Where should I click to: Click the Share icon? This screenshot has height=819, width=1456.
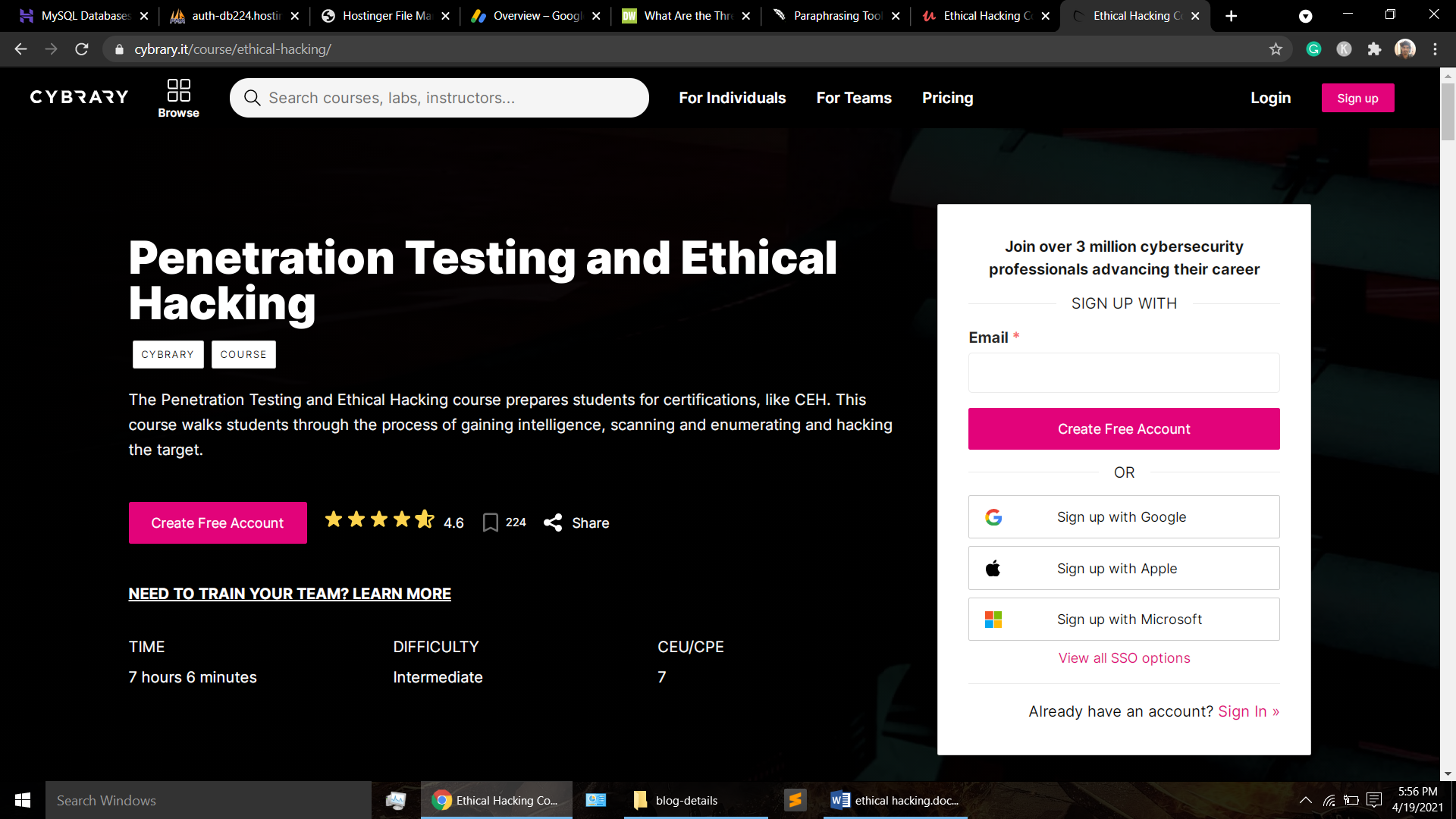coord(553,522)
